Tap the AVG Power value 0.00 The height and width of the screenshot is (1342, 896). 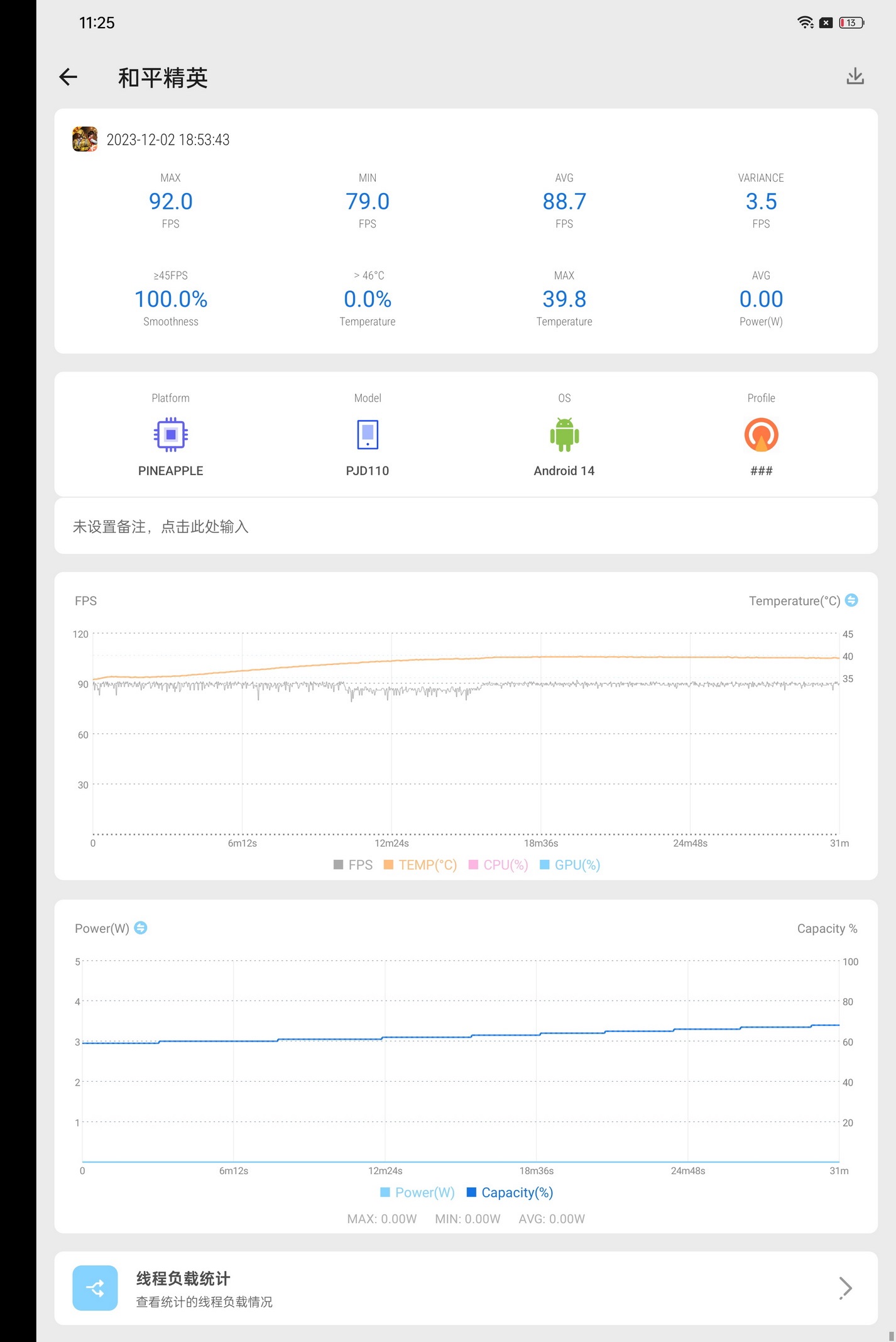click(761, 299)
